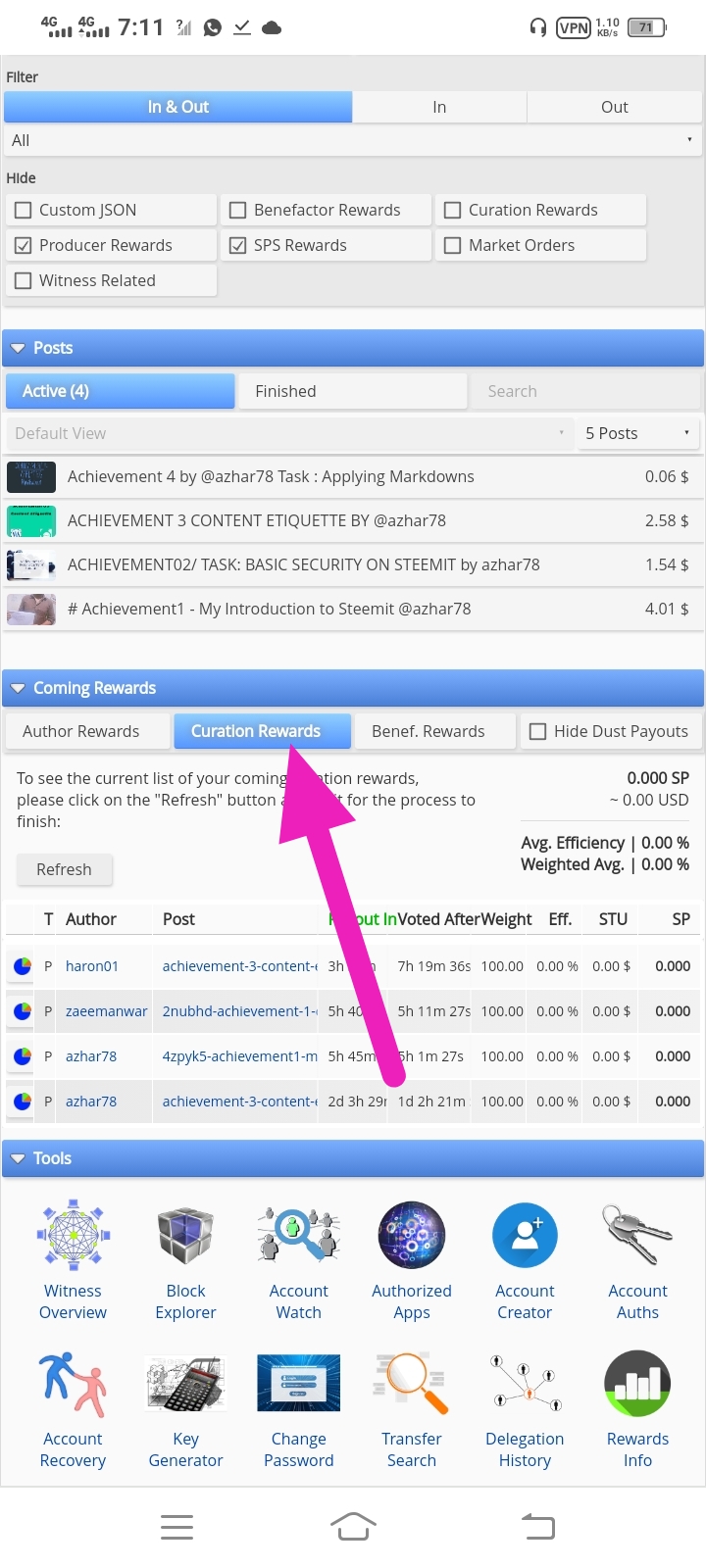Viewport: 706px width, 1568px height.
Task: Toggle Curation Rewards hide checkbox
Action: coord(452,210)
